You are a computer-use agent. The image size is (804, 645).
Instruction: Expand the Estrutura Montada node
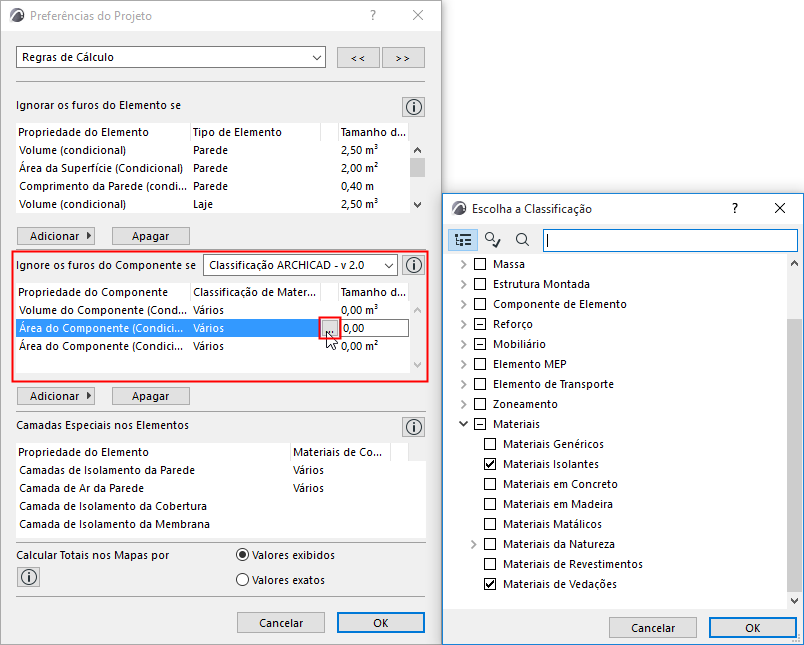(x=464, y=284)
